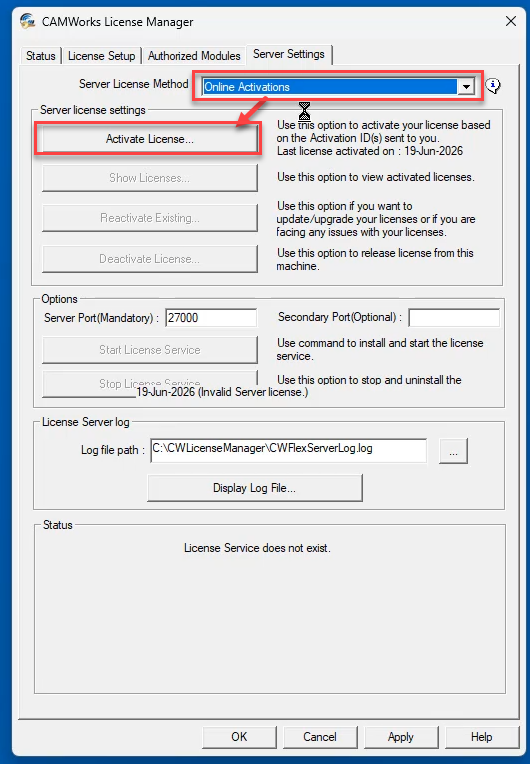
Task: Click the info balloon icon beside Server License Method
Action: [493, 86]
